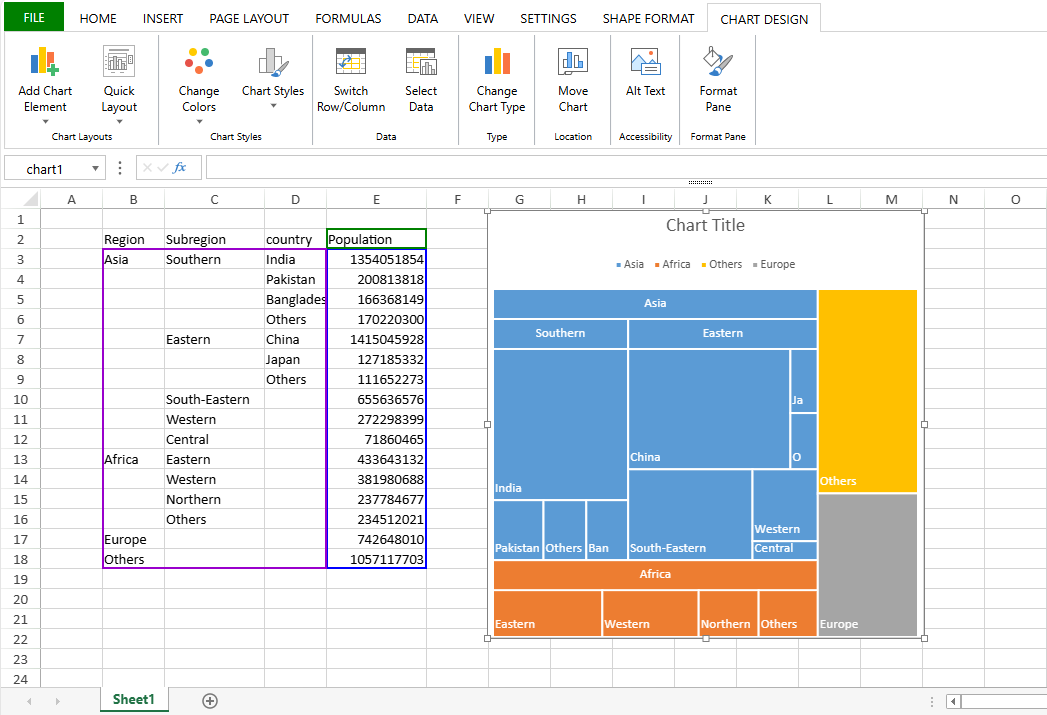Open the Chart Styles gallery icon
The height and width of the screenshot is (715, 1047).
[273, 61]
